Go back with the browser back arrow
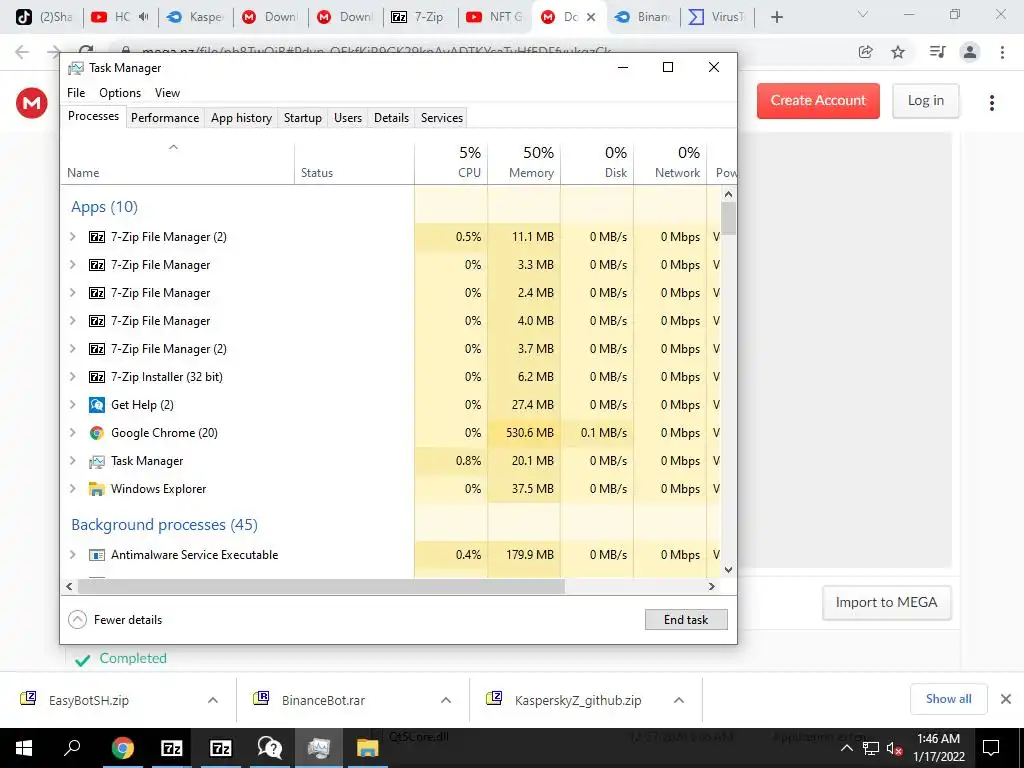Screen dimensions: 1024x768 [x=22, y=52]
